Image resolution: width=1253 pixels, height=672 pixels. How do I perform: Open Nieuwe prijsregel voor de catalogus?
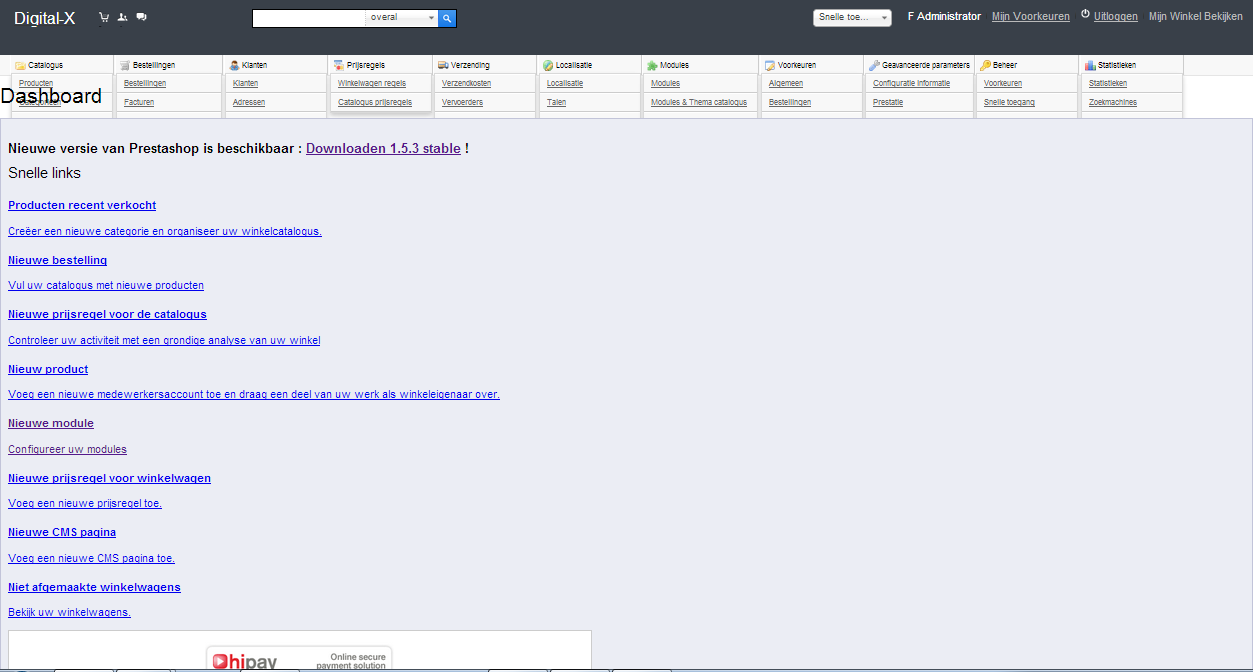(x=107, y=314)
